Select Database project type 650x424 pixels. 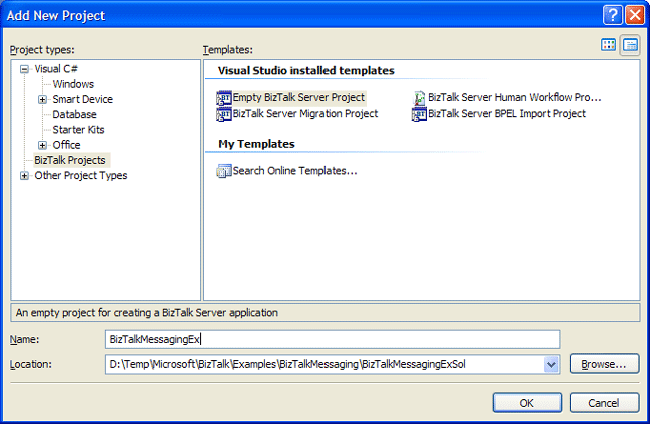click(x=75, y=115)
